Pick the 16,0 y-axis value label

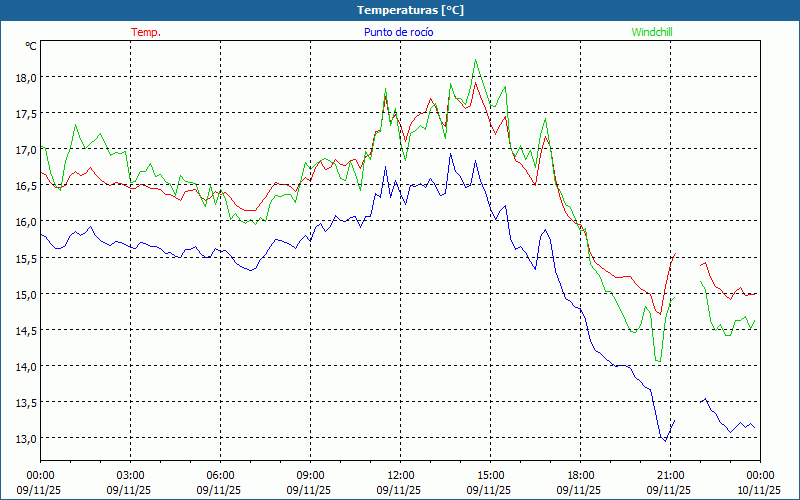[x=25, y=222]
